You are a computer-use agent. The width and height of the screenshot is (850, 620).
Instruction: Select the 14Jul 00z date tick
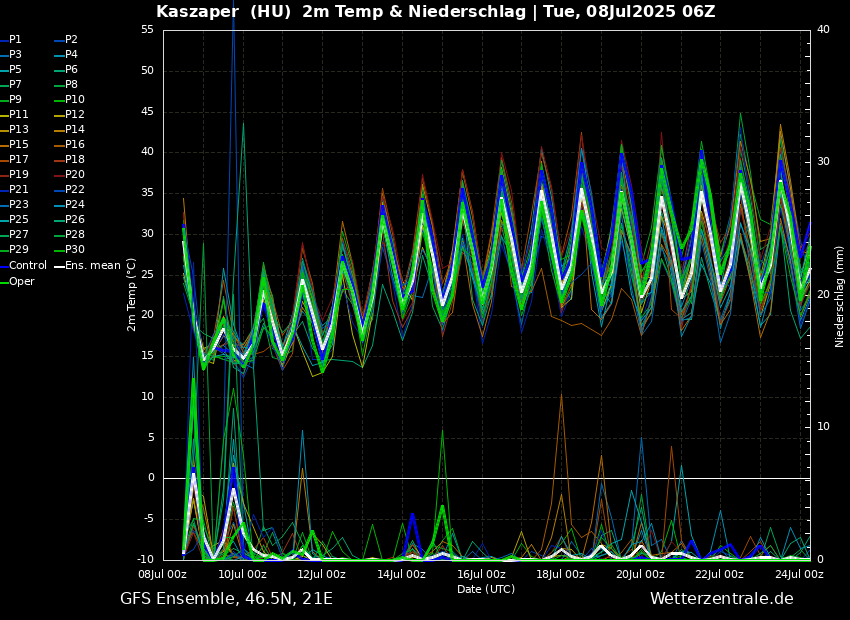coord(401,574)
